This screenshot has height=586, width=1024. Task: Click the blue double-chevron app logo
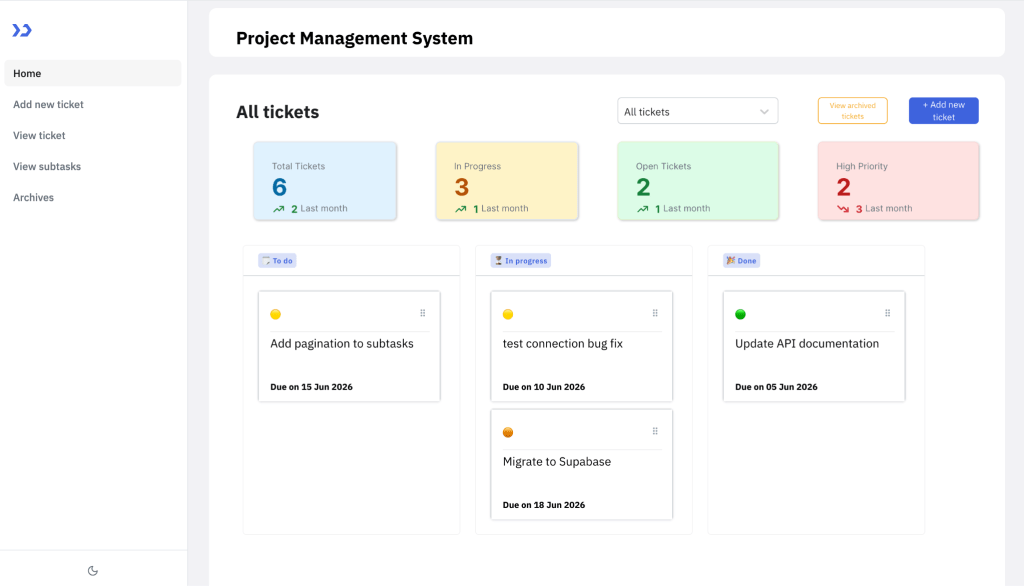[x=22, y=30]
